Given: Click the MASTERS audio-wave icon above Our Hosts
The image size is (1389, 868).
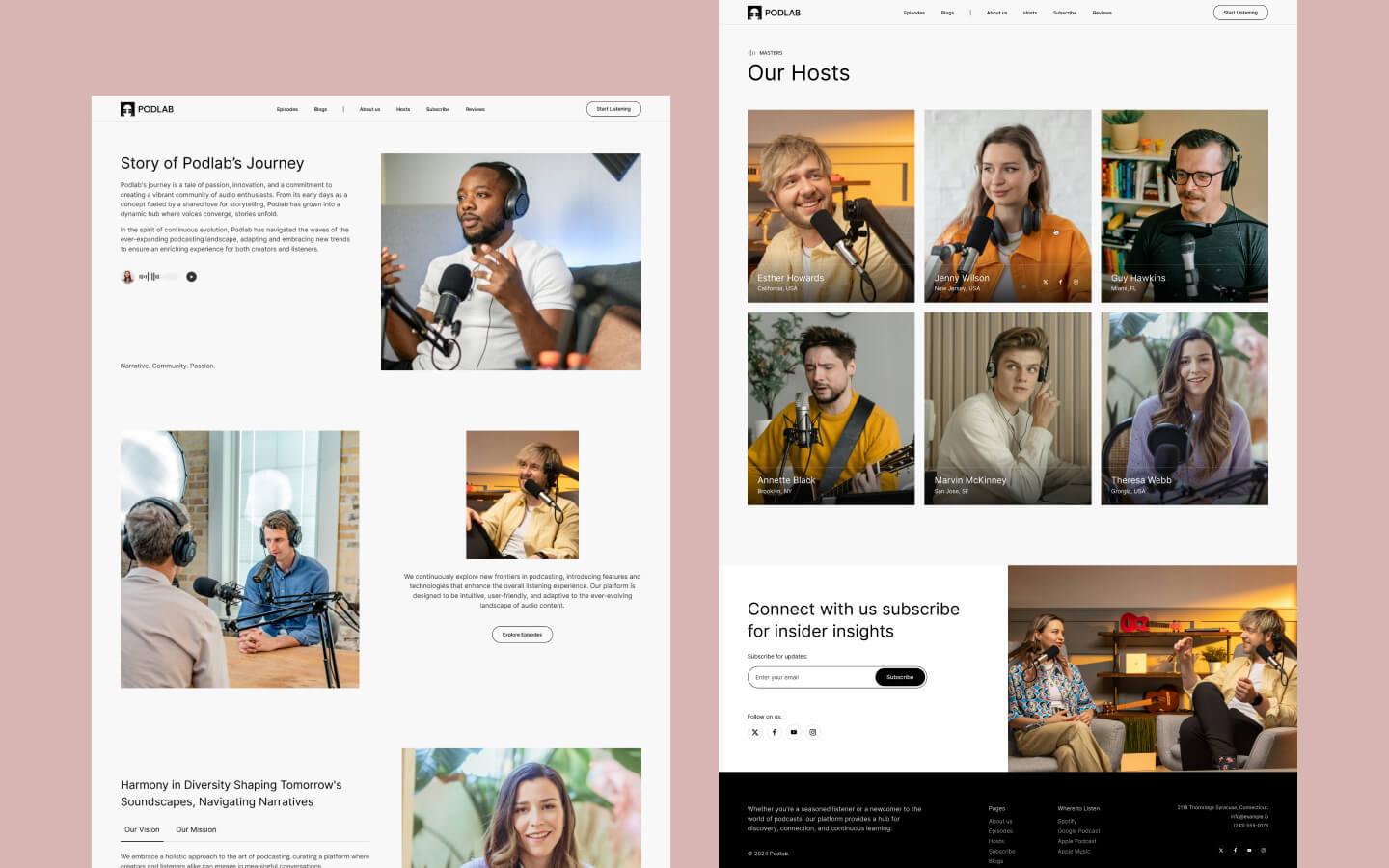Looking at the screenshot, I should coord(751,53).
